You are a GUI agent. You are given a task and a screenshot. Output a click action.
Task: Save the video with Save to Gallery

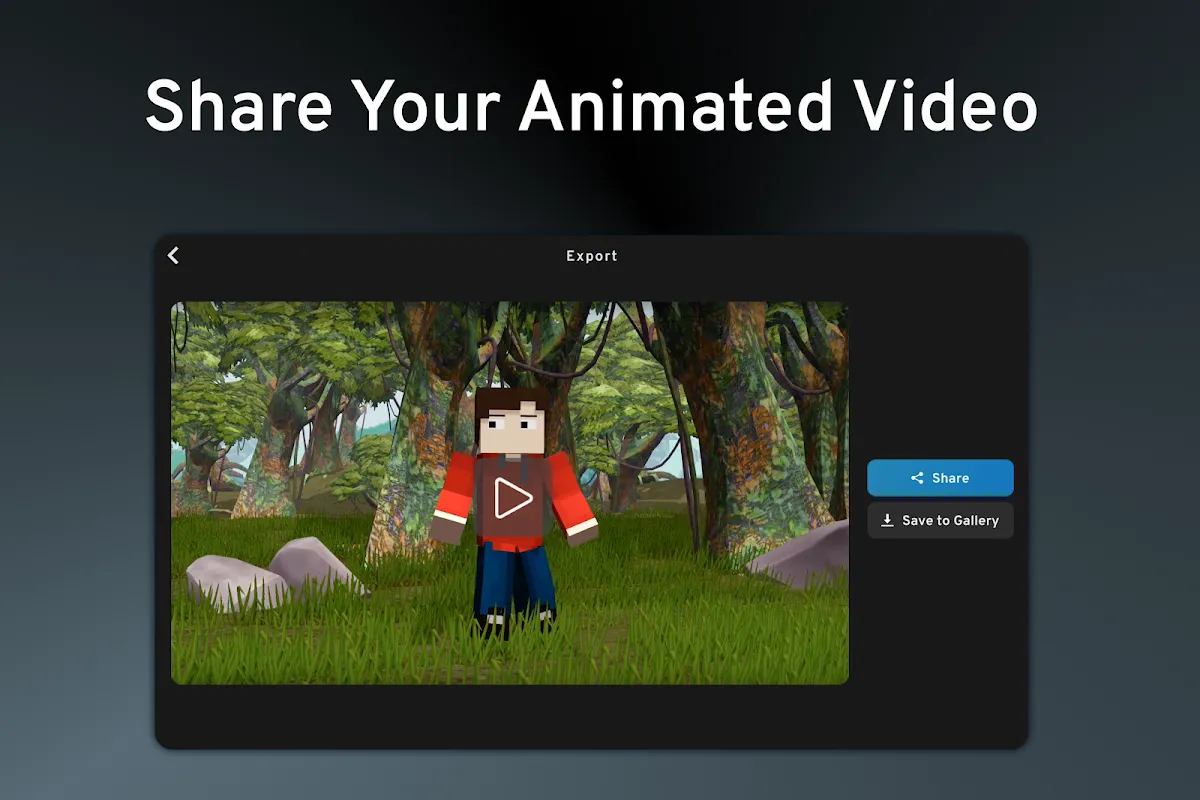point(940,521)
